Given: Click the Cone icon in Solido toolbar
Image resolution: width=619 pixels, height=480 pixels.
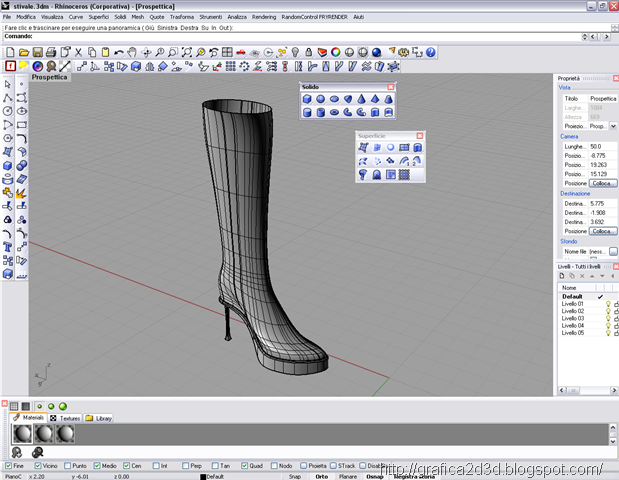Looking at the screenshot, I should [361, 99].
